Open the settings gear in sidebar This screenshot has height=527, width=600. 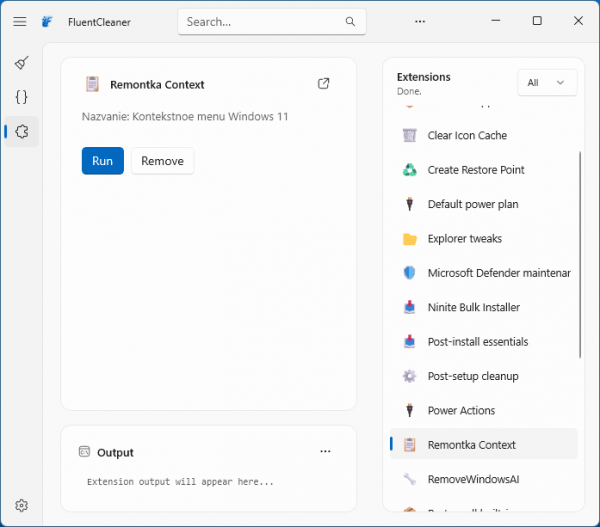21,506
